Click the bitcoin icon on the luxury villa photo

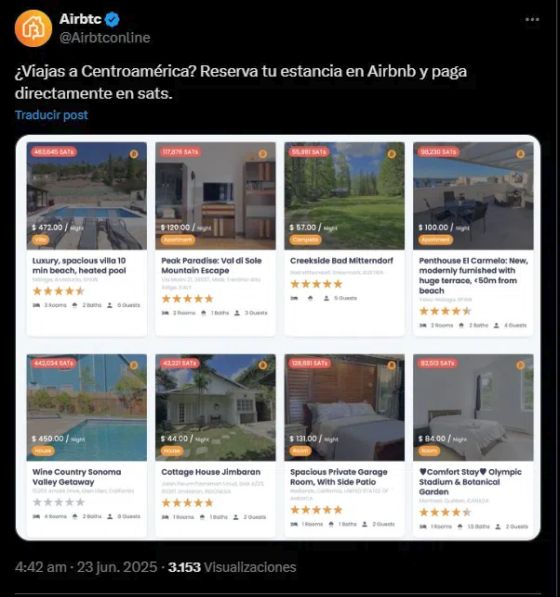134,154
